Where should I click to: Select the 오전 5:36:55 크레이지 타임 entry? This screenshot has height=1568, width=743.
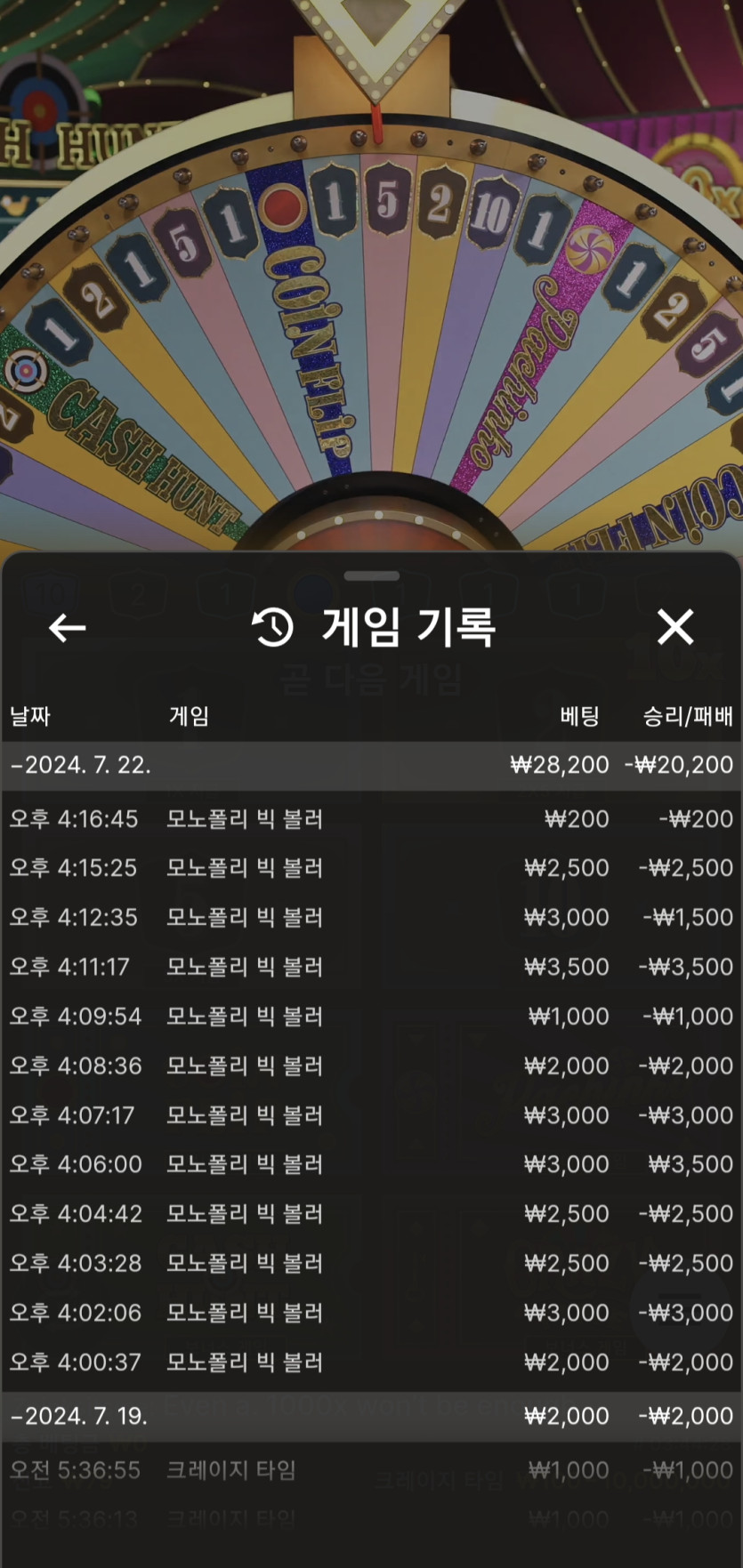point(372,1471)
